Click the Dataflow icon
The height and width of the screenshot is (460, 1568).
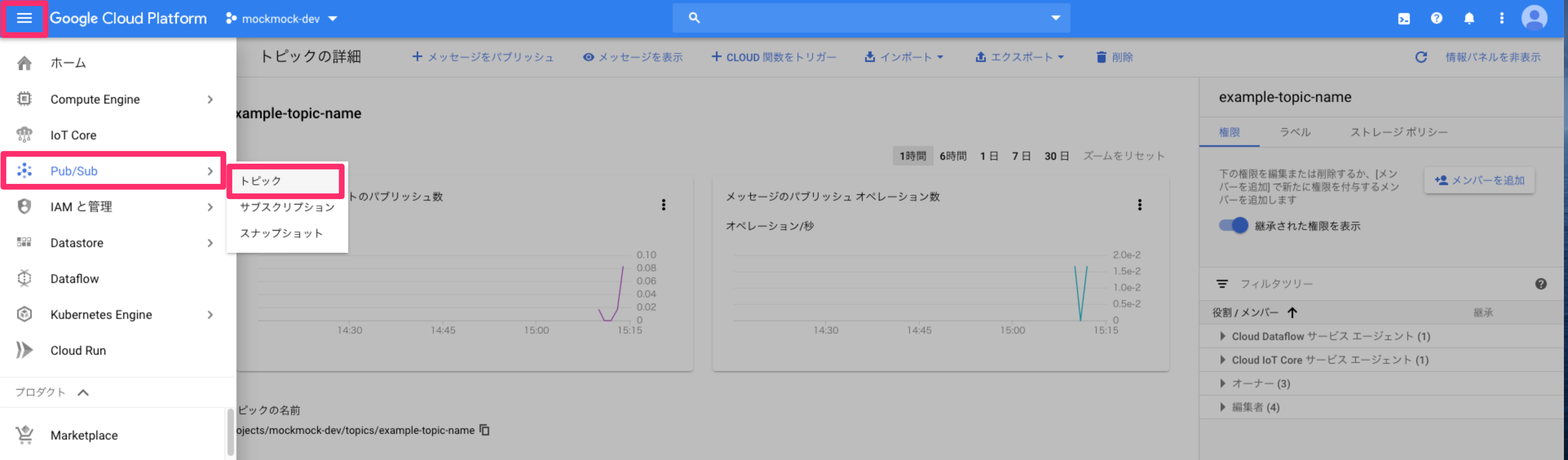pos(24,278)
